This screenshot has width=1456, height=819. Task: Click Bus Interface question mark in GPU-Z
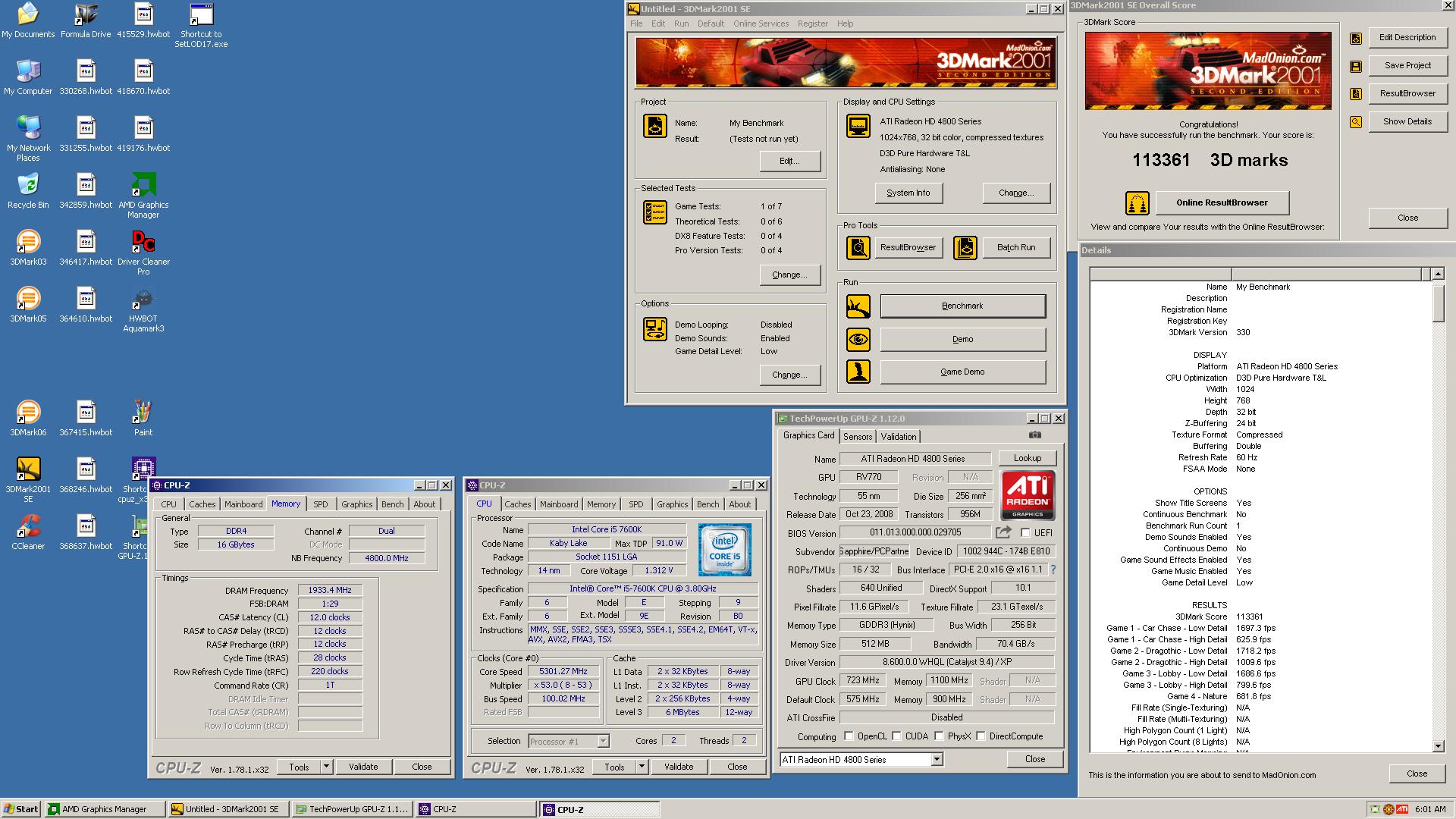click(1053, 570)
